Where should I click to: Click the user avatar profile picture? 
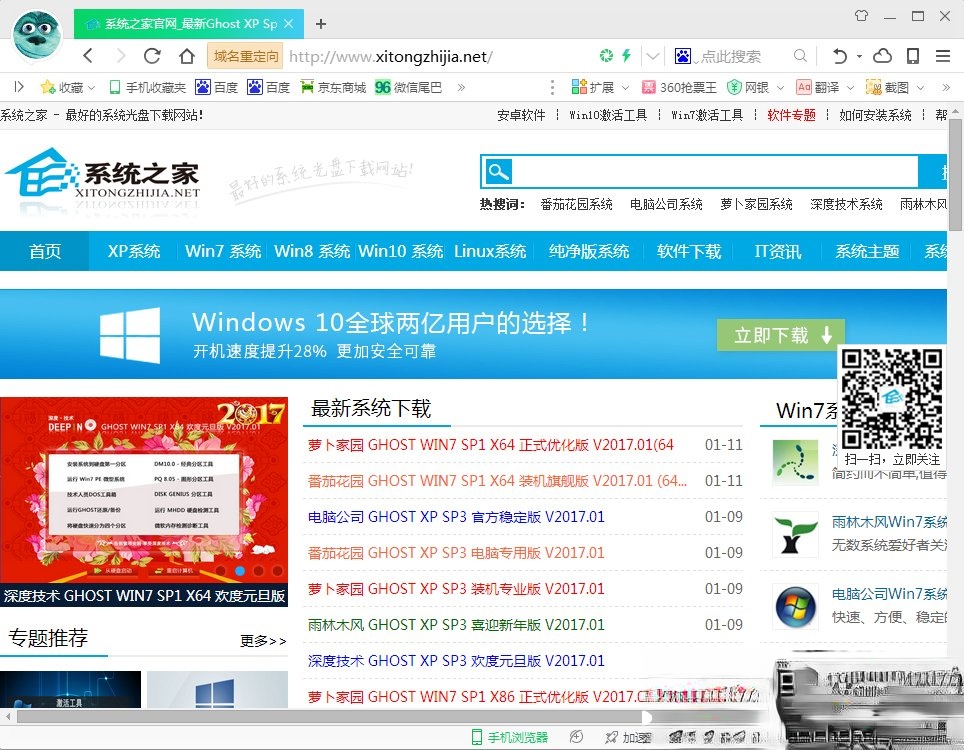(38, 34)
